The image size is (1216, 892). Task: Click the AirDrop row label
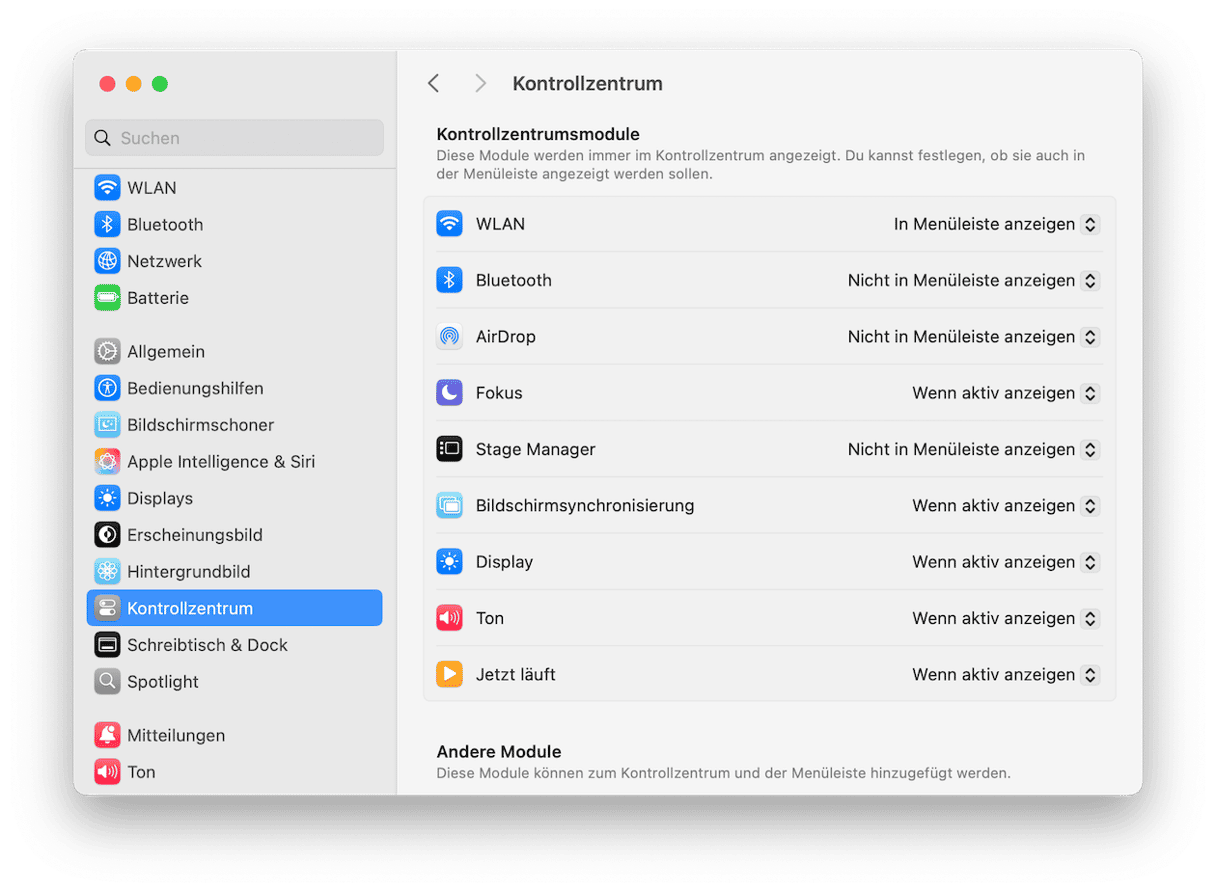[505, 337]
